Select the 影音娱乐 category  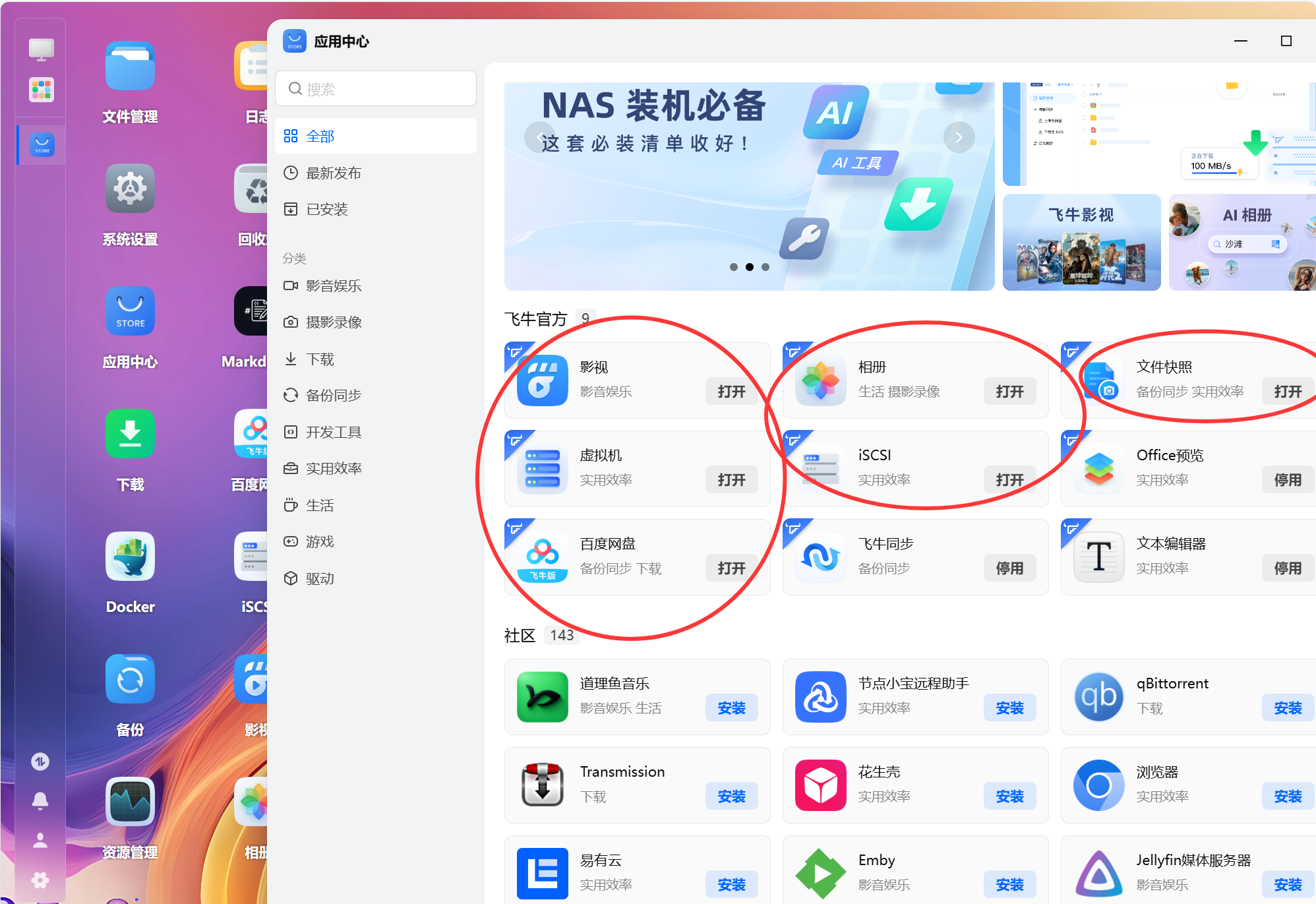(x=334, y=286)
